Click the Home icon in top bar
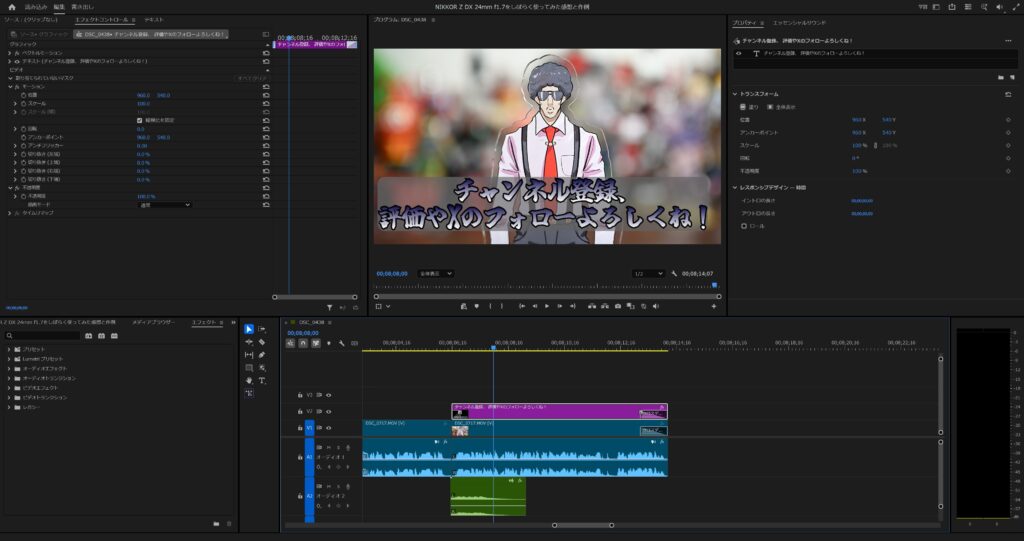This screenshot has width=1024, height=541. pyautogui.click(x=10, y=6)
